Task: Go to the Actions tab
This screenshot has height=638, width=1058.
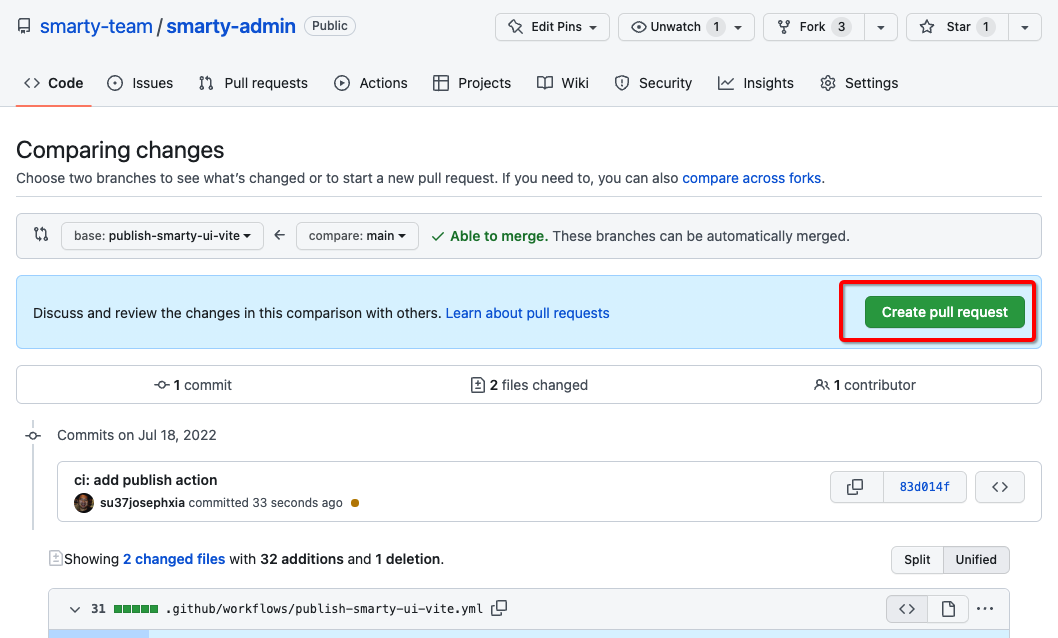Action: point(371,83)
